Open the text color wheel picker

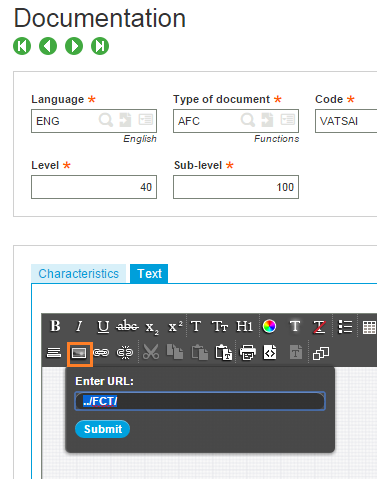(x=269, y=326)
